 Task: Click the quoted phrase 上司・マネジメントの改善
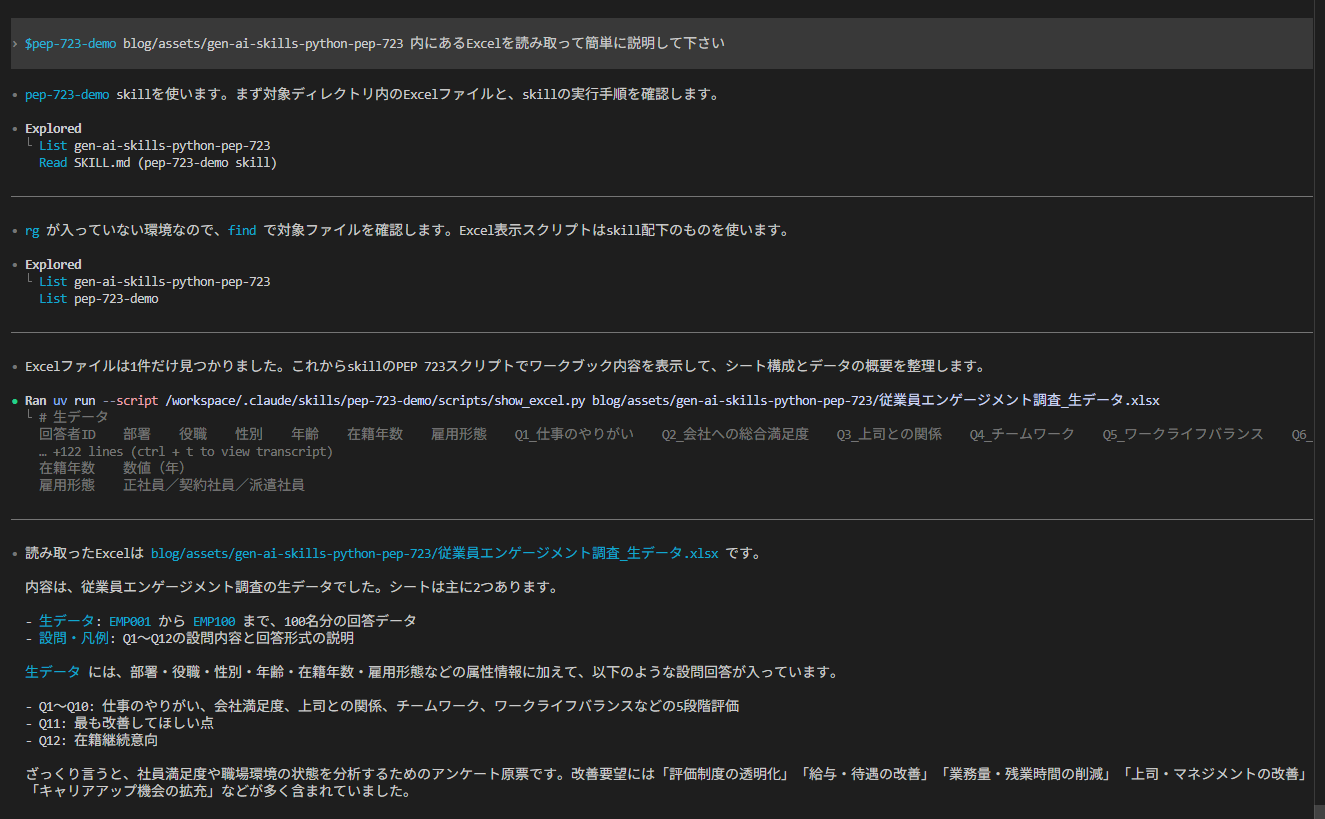click(1215, 774)
